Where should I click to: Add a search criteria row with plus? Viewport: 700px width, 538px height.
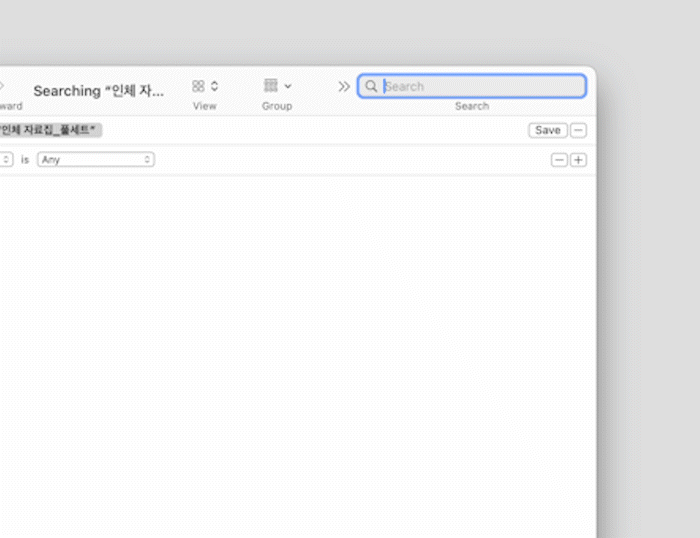(578, 160)
